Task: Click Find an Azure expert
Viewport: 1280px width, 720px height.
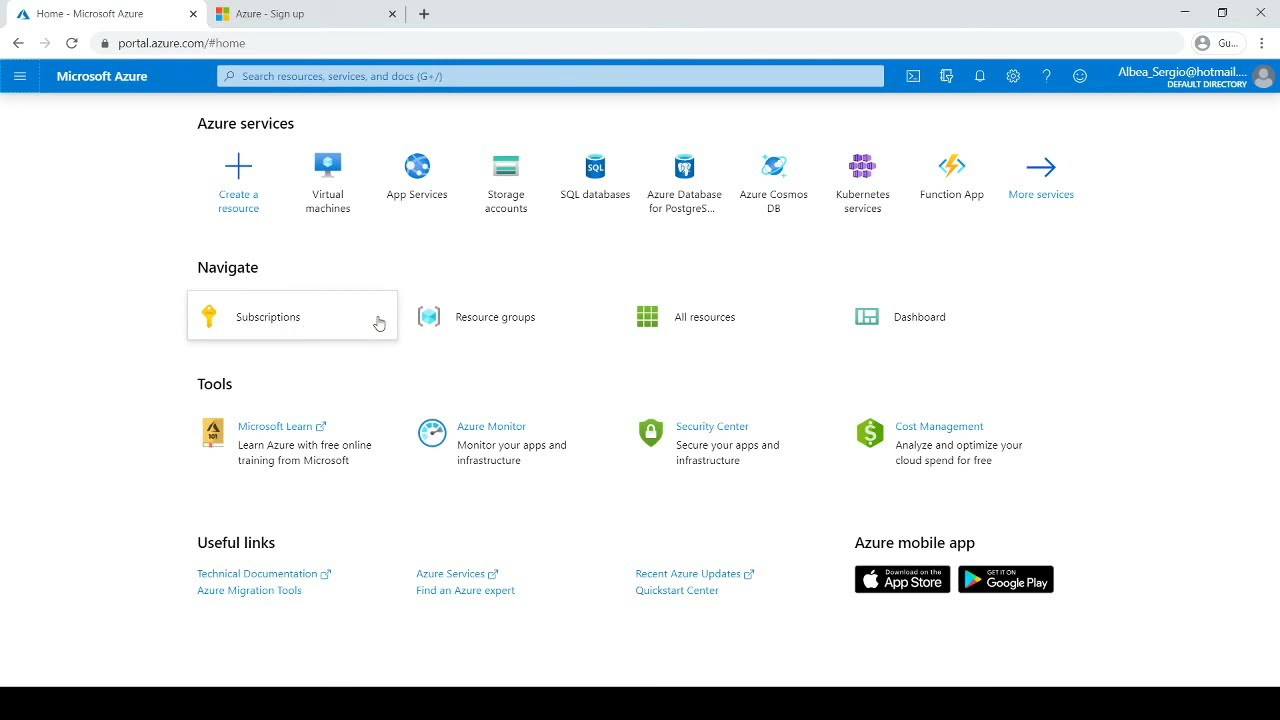Action: coord(465,590)
